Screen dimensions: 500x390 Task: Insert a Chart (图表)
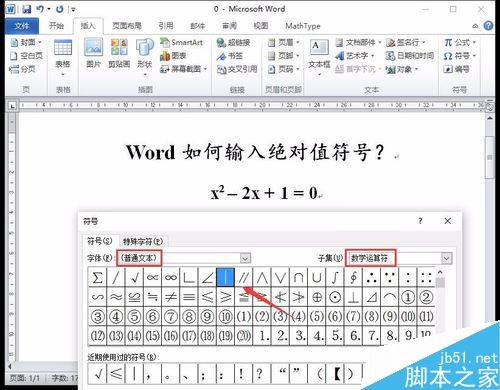(x=173, y=56)
